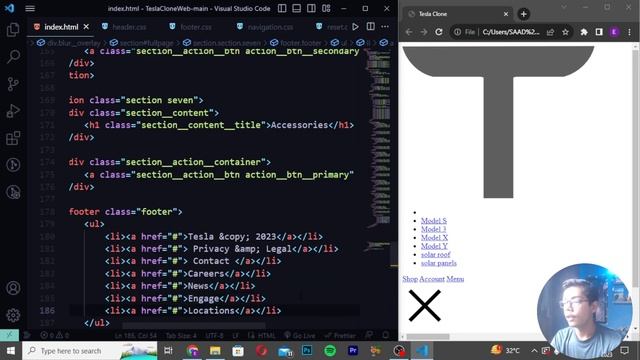The height and width of the screenshot is (360, 640).
Task: Open a new tab in Chrome
Action: (523, 14)
